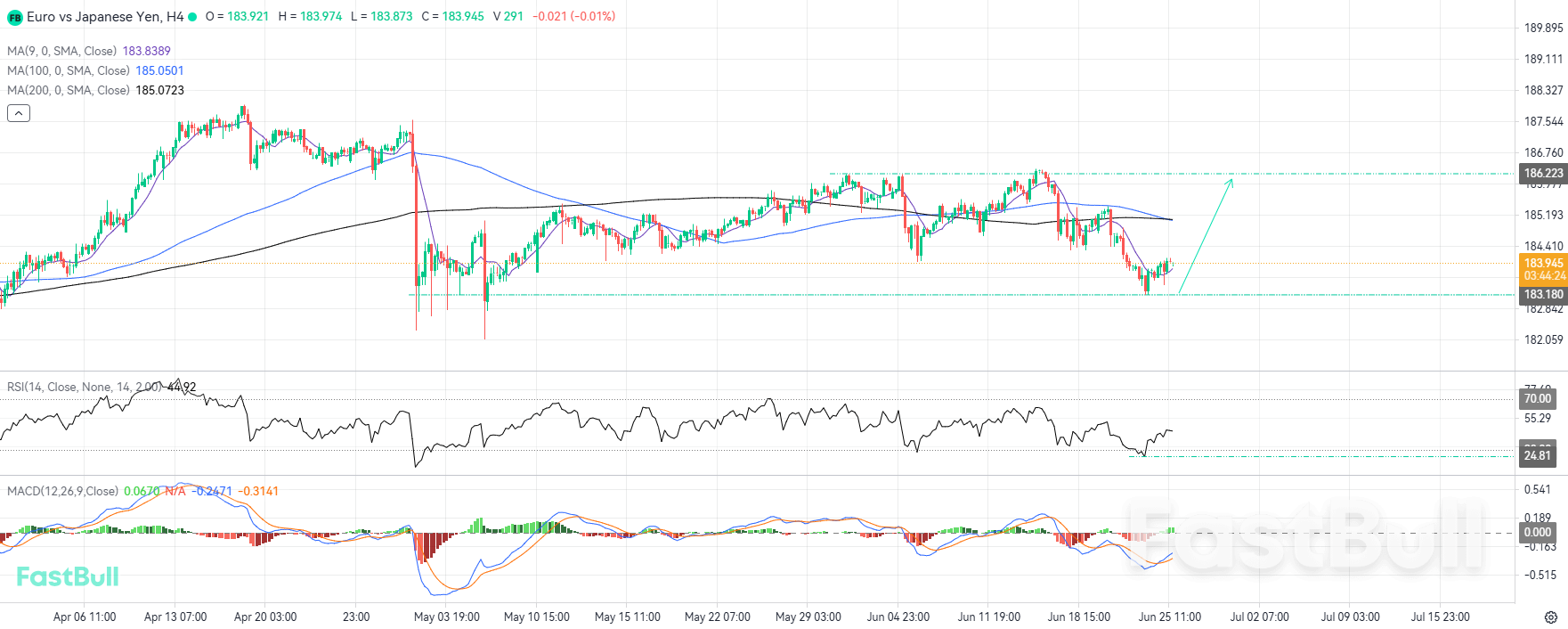Click the RSI(14, Close, None, 14, 2.00) label
This screenshot has width=1568, height=629.
click(85, 387)
